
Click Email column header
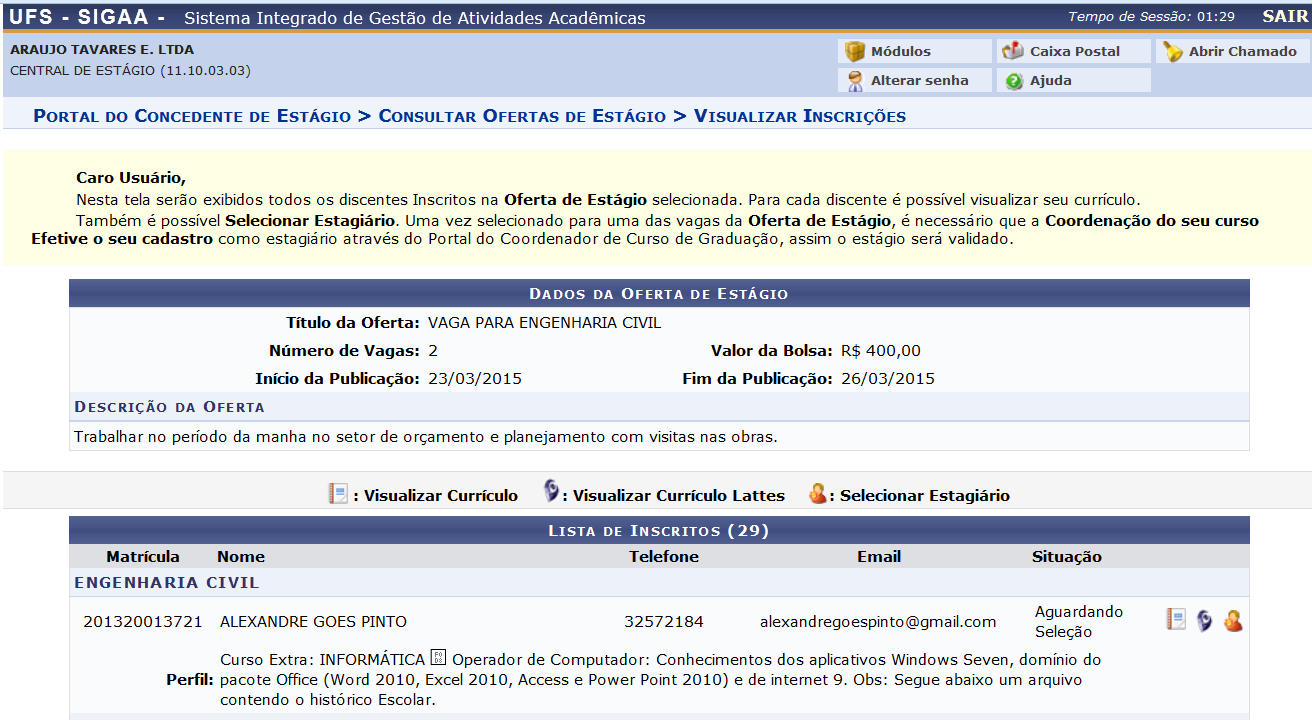click(x=879, y=557)
